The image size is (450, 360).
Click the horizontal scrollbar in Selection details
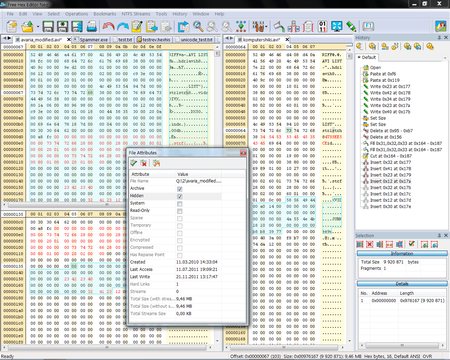pyautogui.click(x=402, y=345)
